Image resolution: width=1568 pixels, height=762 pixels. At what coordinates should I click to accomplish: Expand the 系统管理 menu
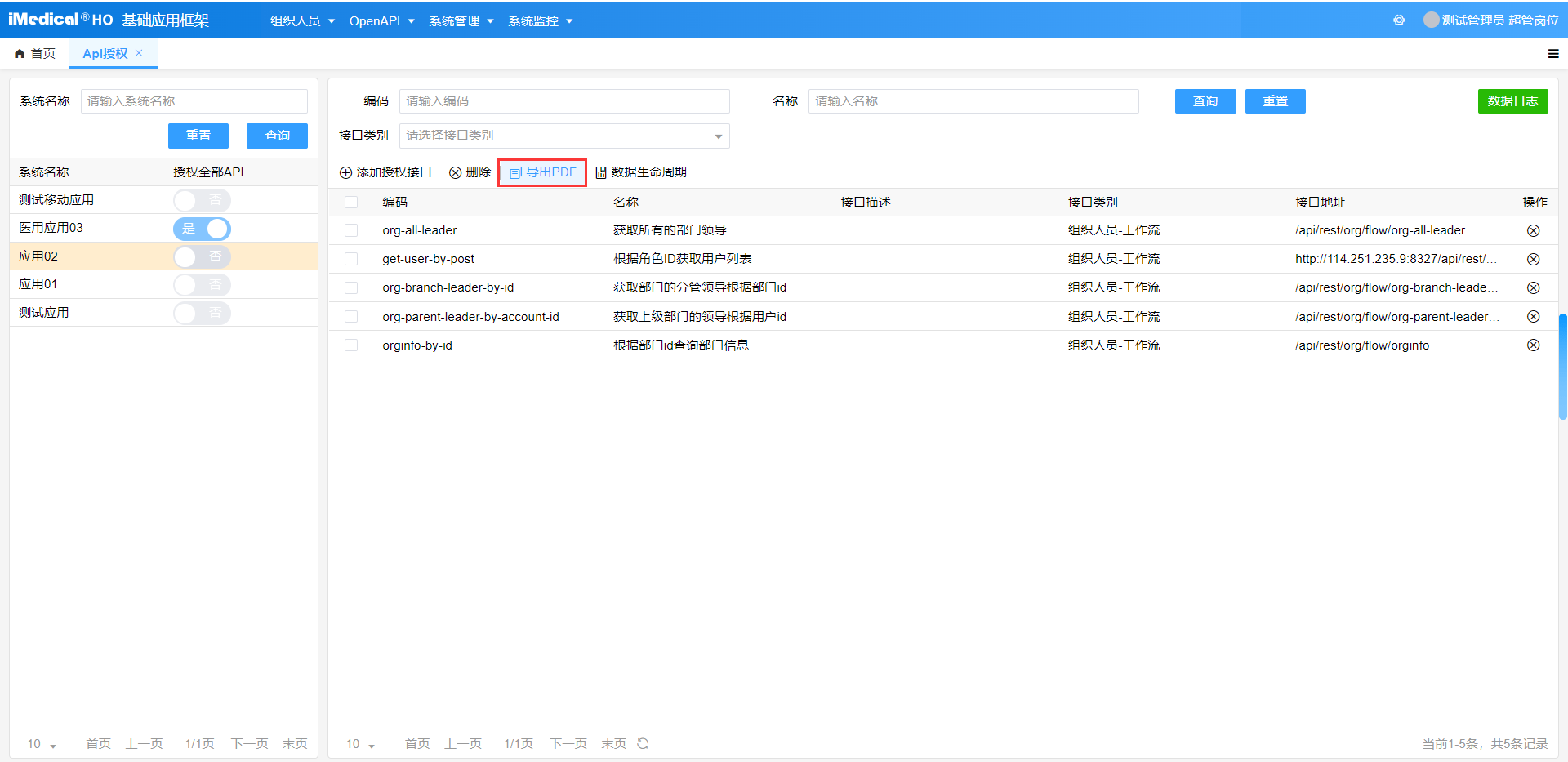(461, 21)
